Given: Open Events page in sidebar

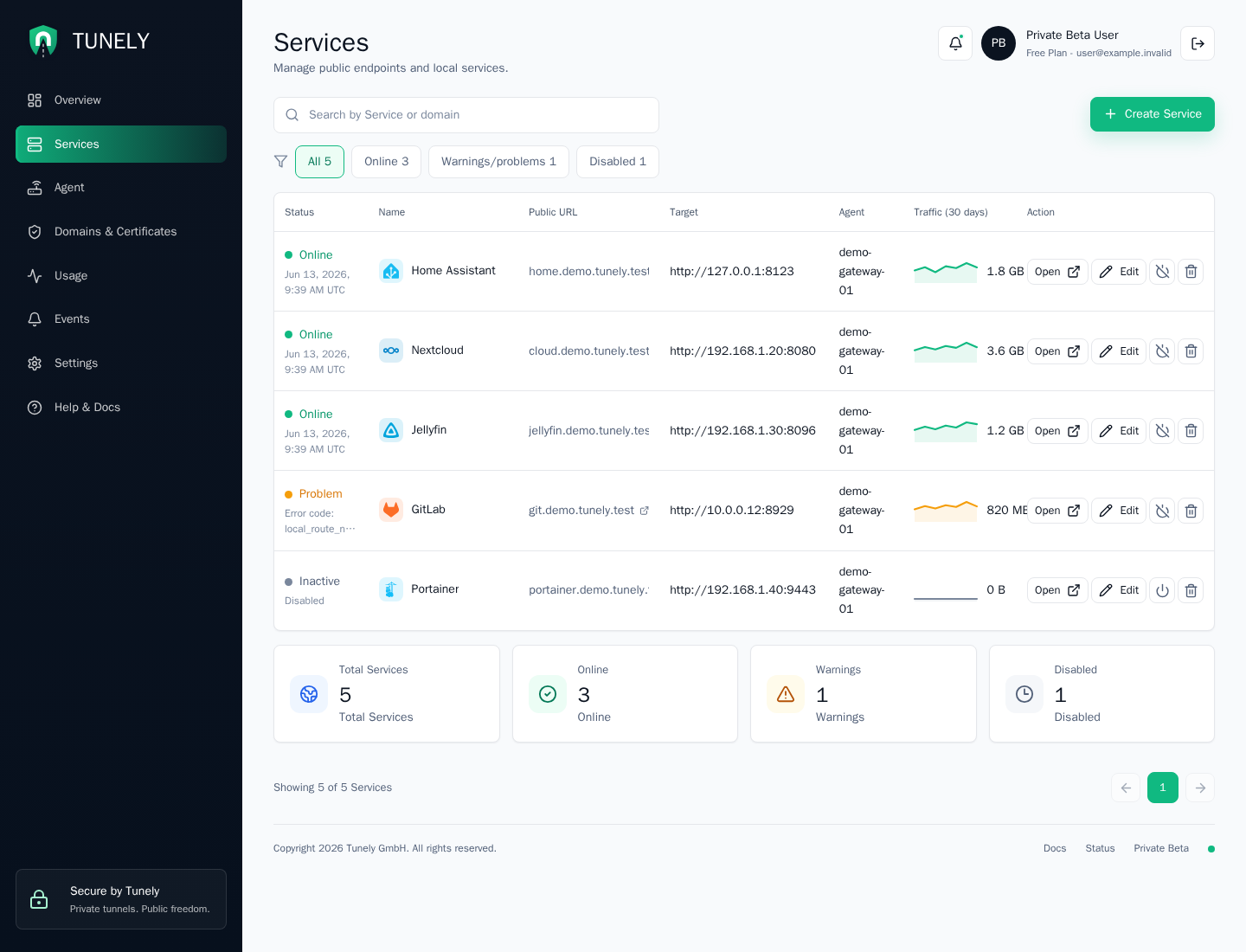Looking at the screenshot, I should pyautogui.click(x=121, y=319).
